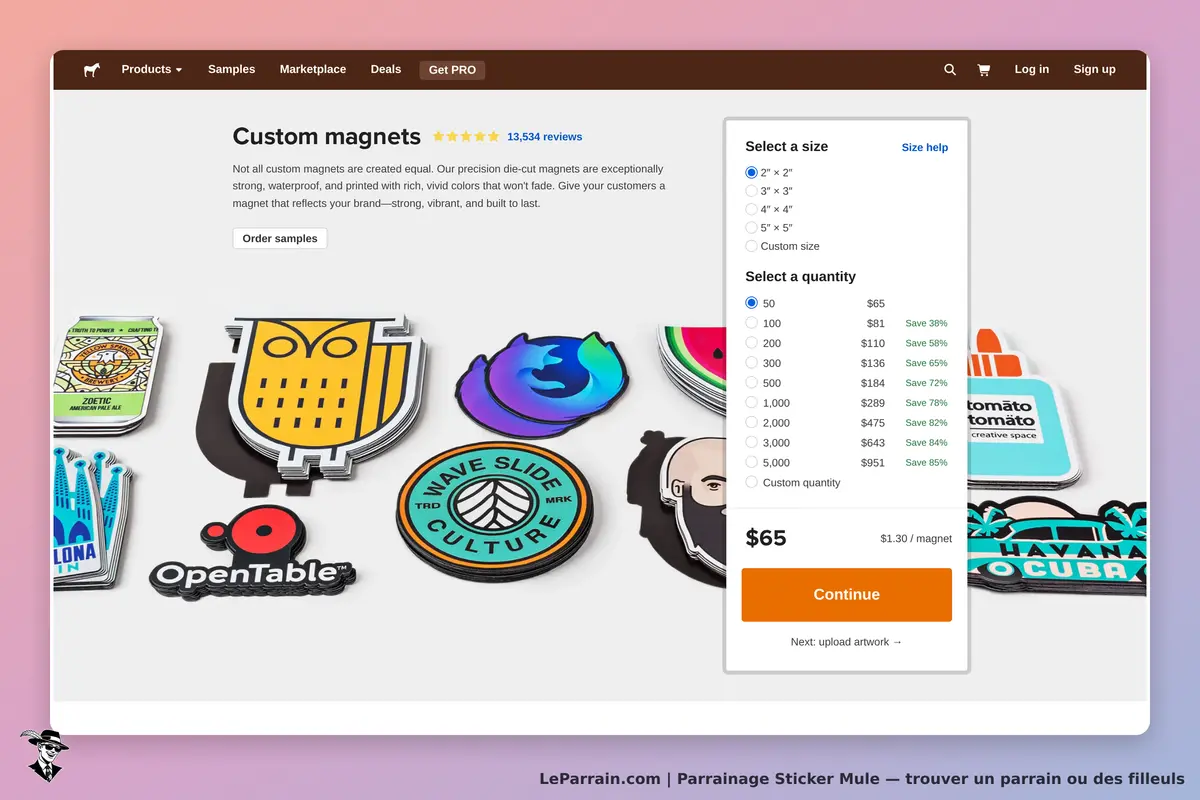Click the Sticker Mule horse logo

[x=92, y=70]
